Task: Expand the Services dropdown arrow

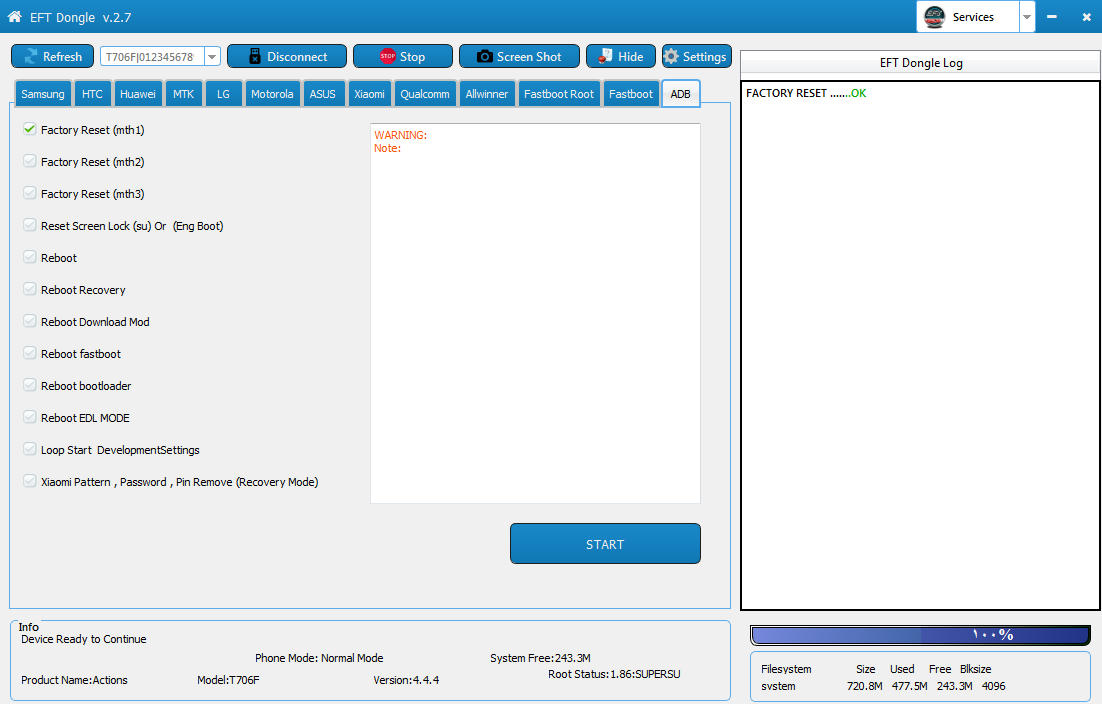Action: pyautogui.click(x=1027, y=17)
